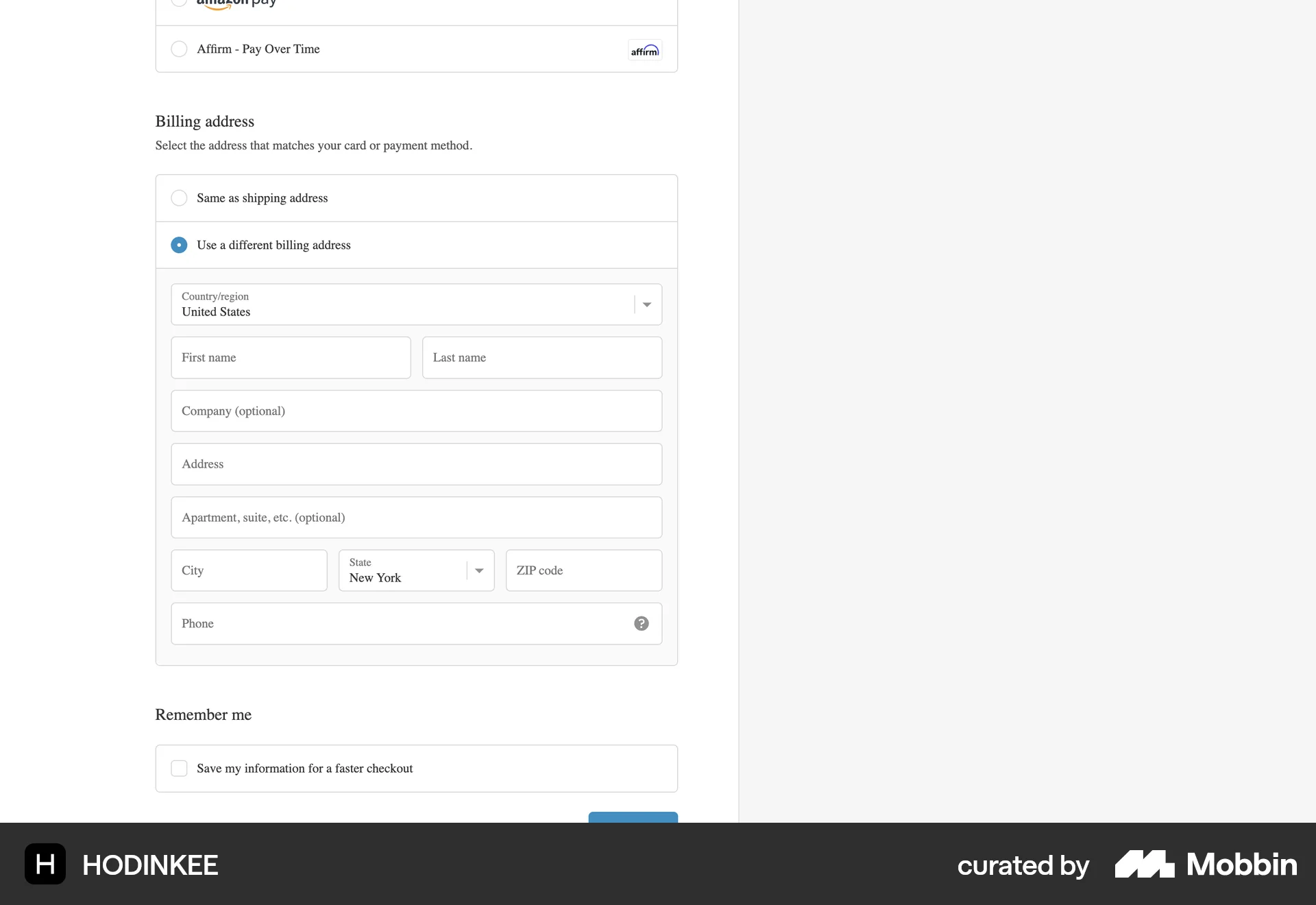The width and height of the screenshot is (1316, 905).
Task: Select "Same as shipping address"
Action: coord(179,197)
